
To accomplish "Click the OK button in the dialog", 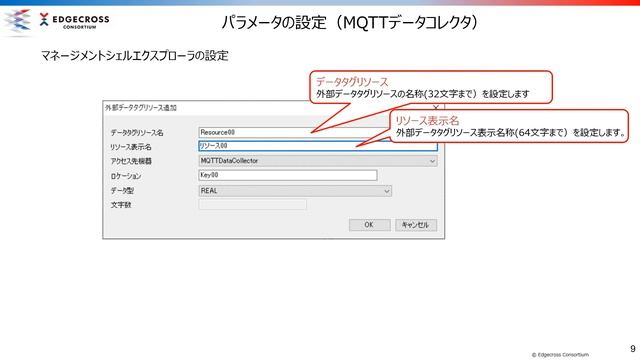I will (369, 225).
